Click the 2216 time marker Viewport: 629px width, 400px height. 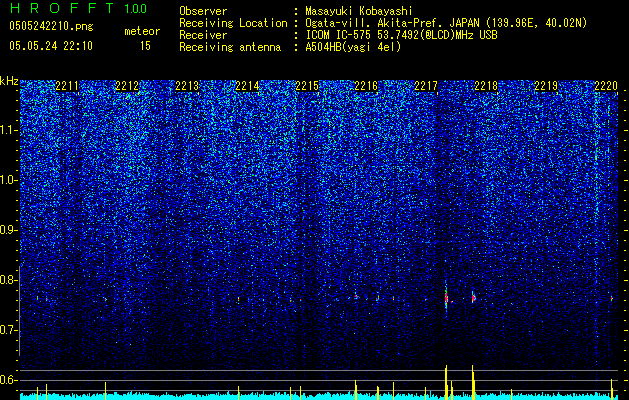366,86
